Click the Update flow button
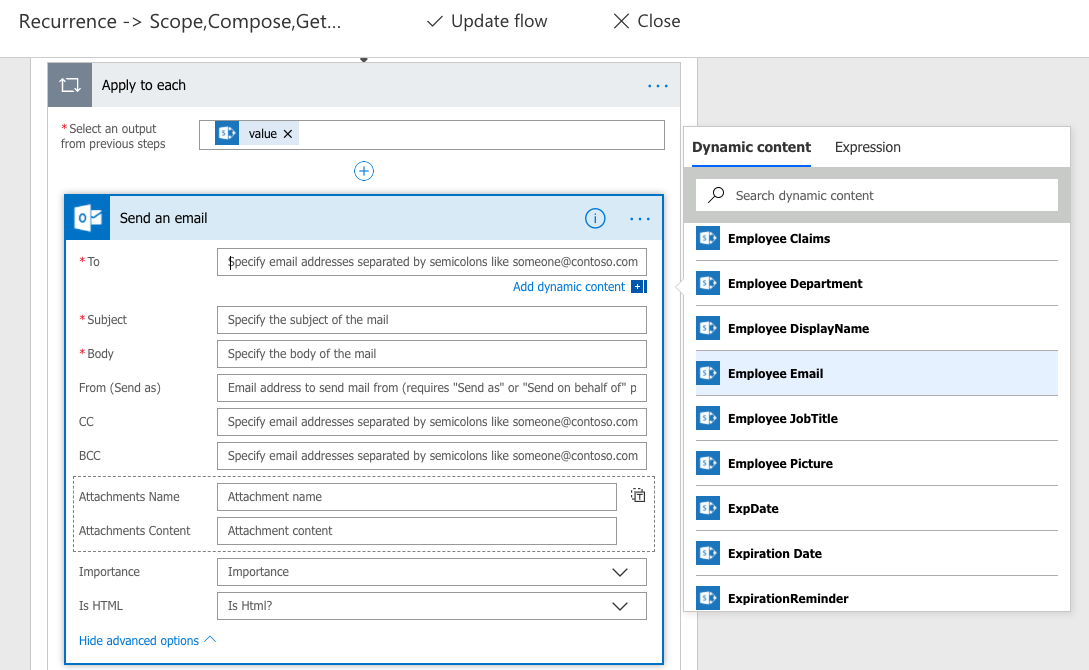This screenshot has width=1089, height=670. click(x=487, y=21)
